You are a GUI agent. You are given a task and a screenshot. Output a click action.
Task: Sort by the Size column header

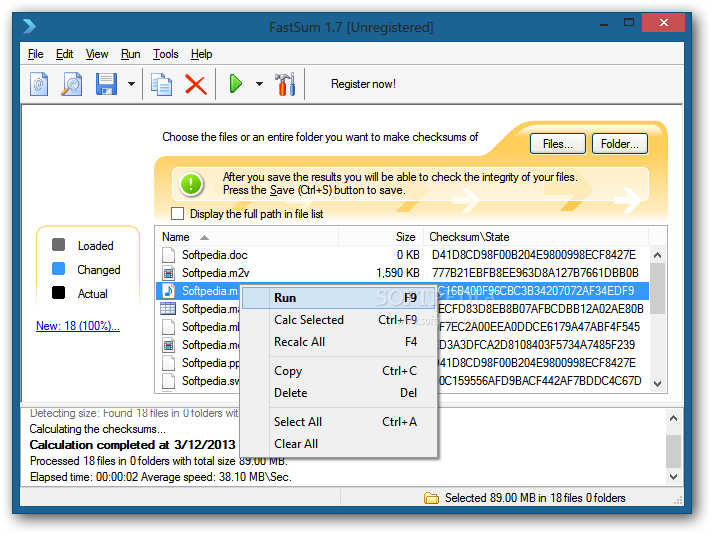tap(381, 237)
